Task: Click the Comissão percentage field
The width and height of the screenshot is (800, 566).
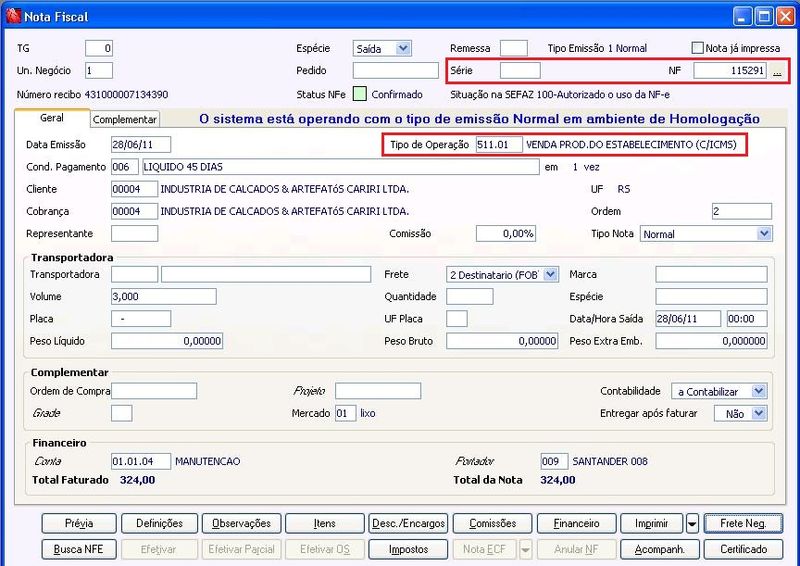Action: [x=506, y=234]
